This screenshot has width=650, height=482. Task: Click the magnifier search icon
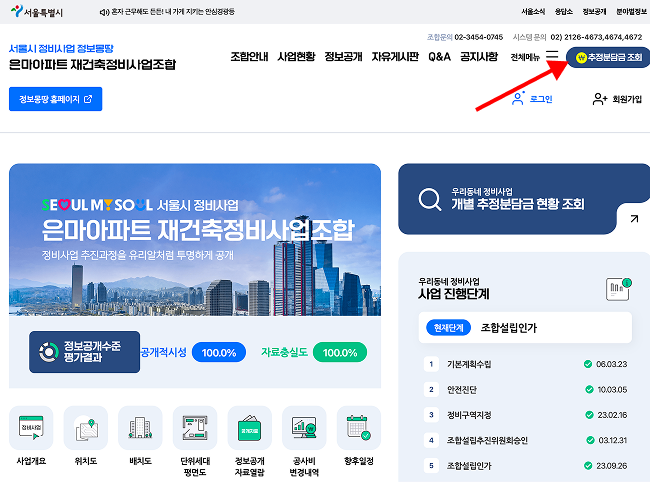tap(429, 200)
